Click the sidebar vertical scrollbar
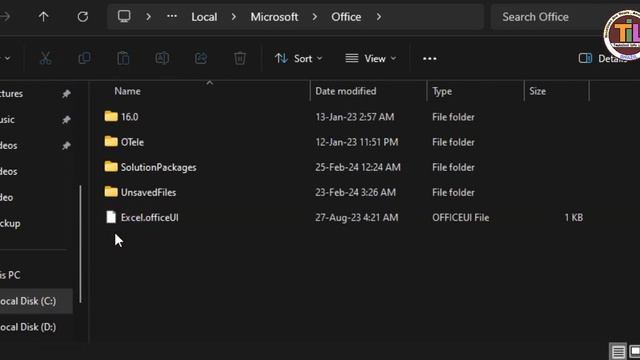The width and height of the screenshot is (640, 360). point(80,244)
